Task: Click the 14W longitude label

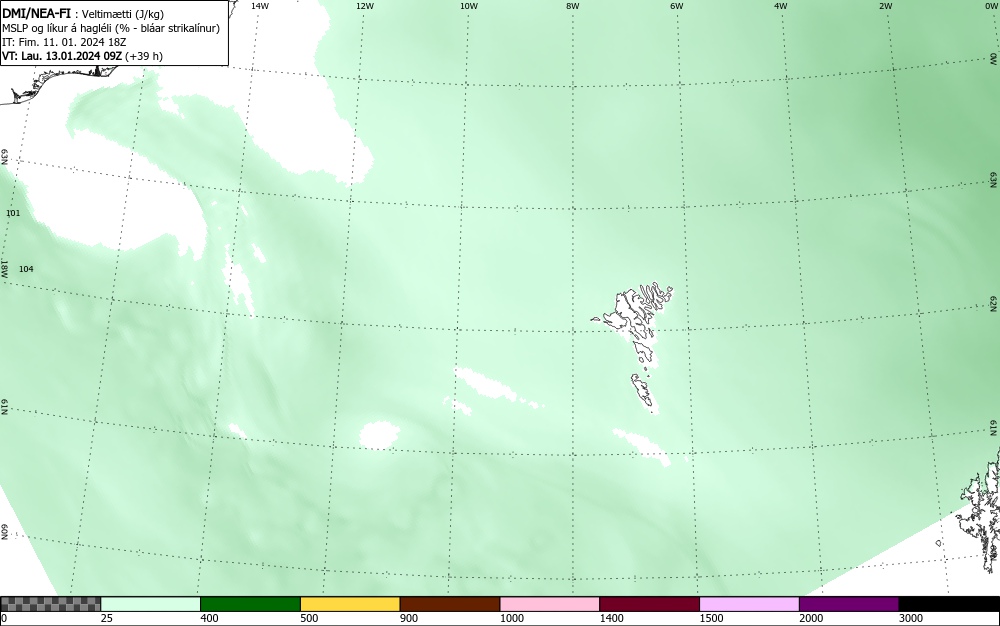Action: (260, 6)
